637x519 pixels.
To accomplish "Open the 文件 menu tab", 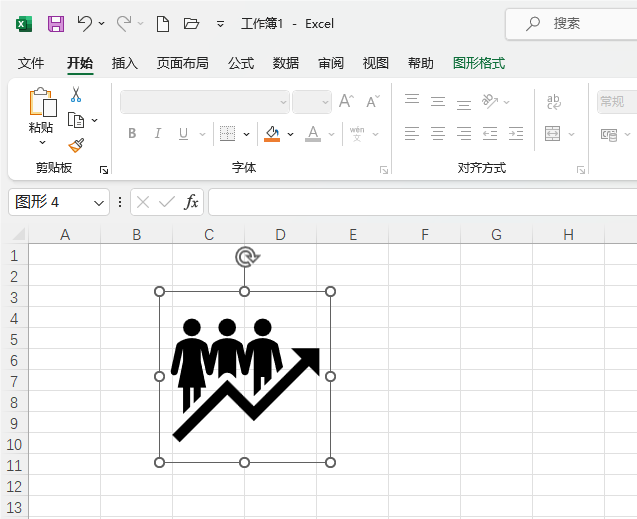I will tap(31, 63).
